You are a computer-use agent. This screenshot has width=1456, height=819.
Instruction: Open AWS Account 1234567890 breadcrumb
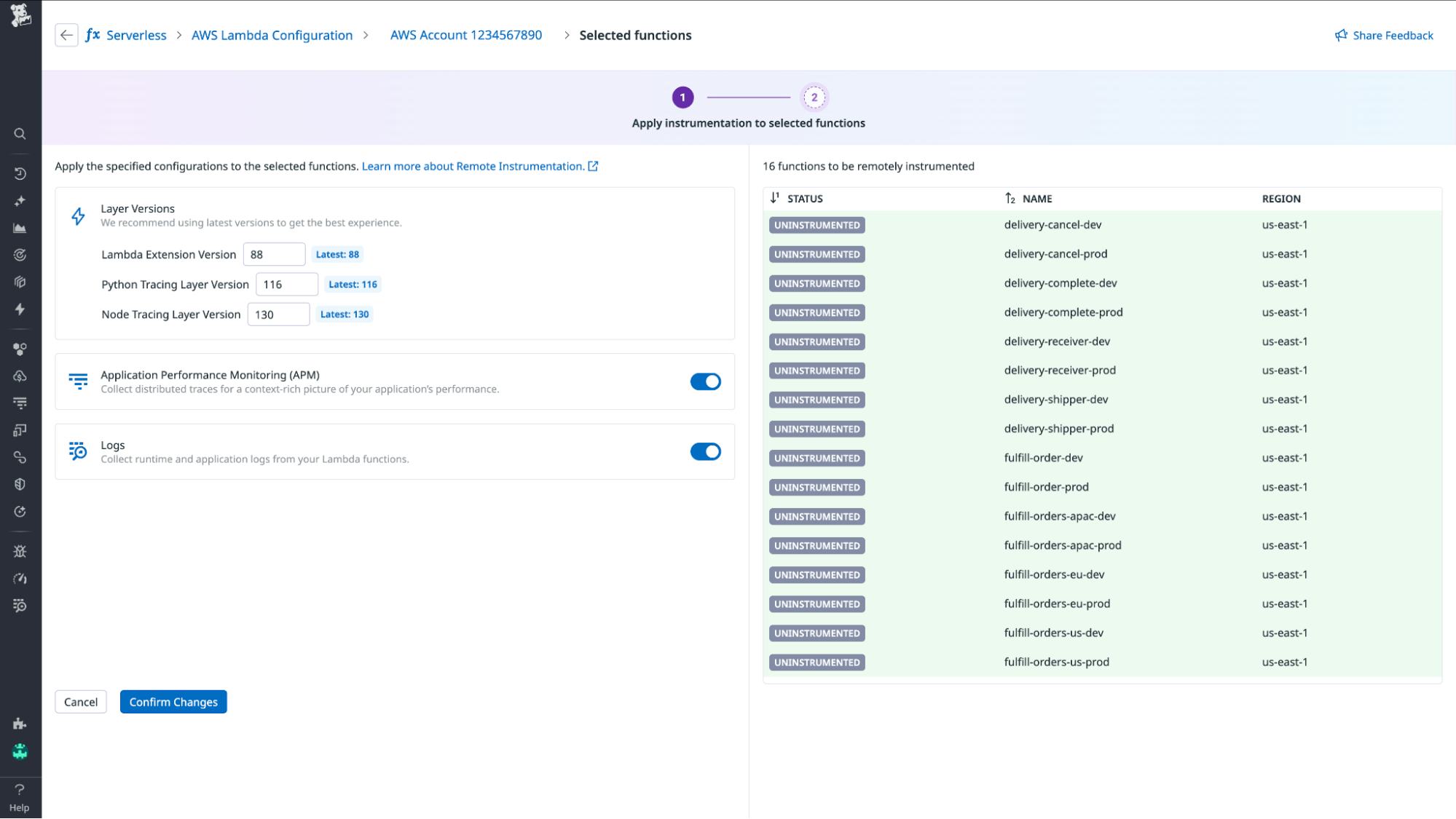pos(465,35)
